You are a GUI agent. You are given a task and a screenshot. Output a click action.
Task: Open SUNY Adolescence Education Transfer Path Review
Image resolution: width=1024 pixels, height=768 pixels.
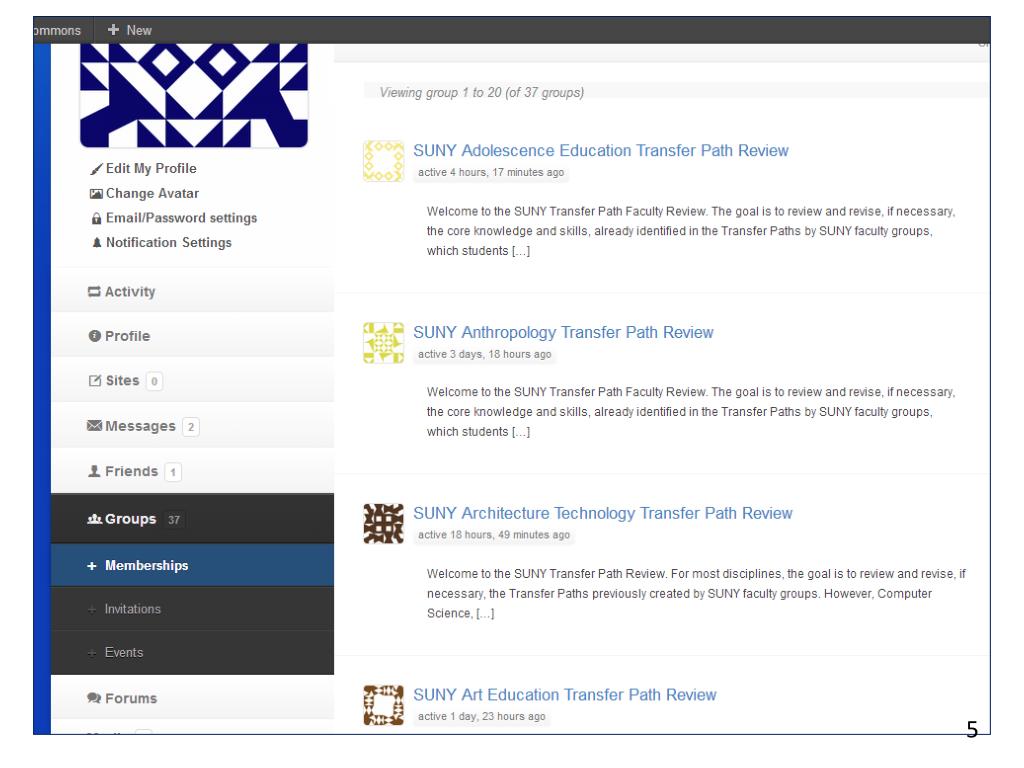pyautogui.click(x=601, y=151)
